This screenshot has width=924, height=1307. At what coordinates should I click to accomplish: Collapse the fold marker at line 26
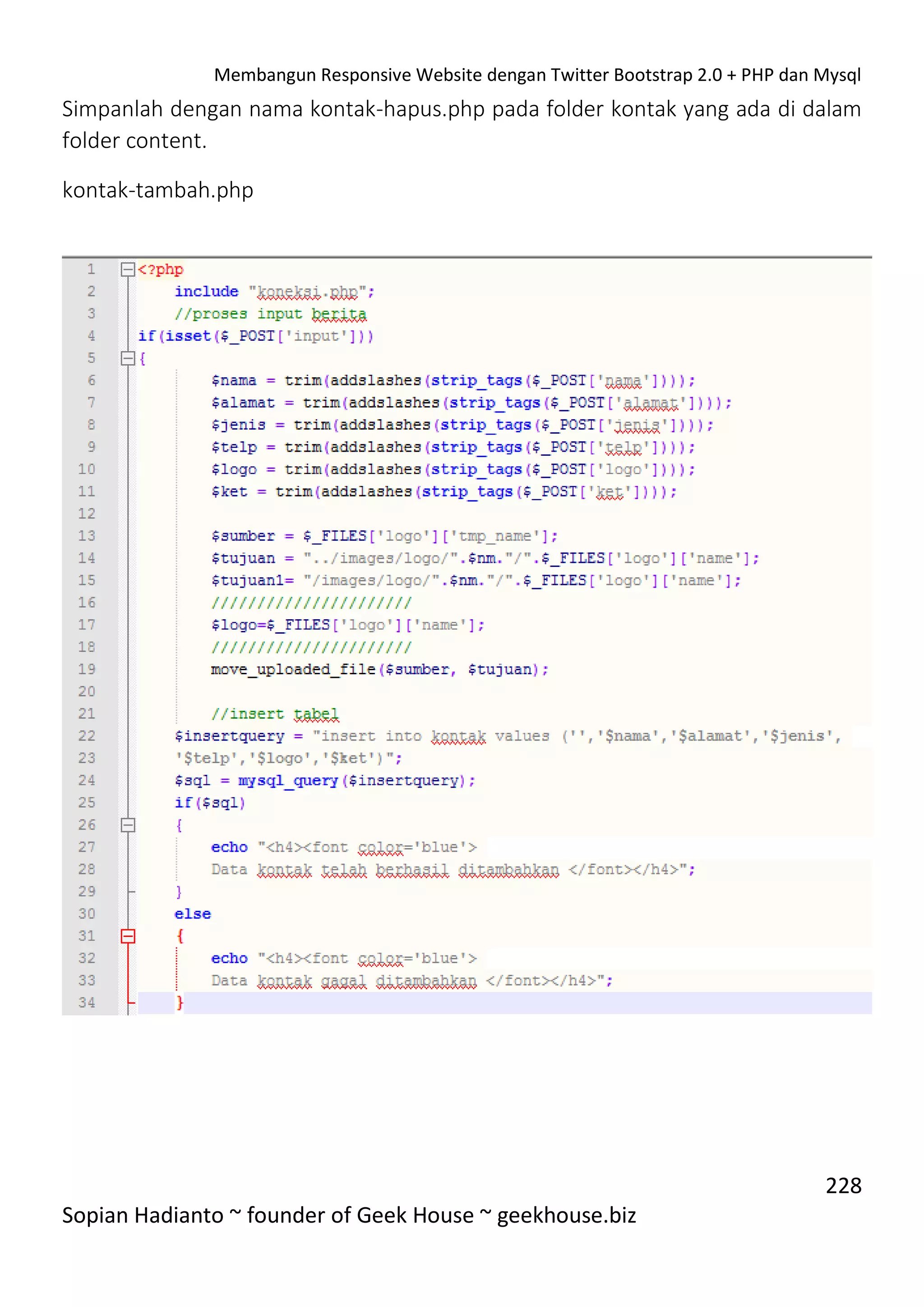point(128,825)
